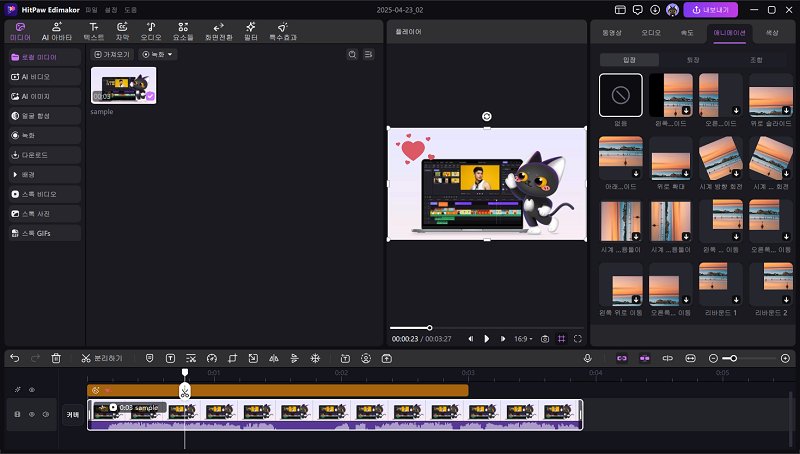Open the 16:9 aspect ratio dropdown
The image size is (800, 454).
(x=522, y=339)
